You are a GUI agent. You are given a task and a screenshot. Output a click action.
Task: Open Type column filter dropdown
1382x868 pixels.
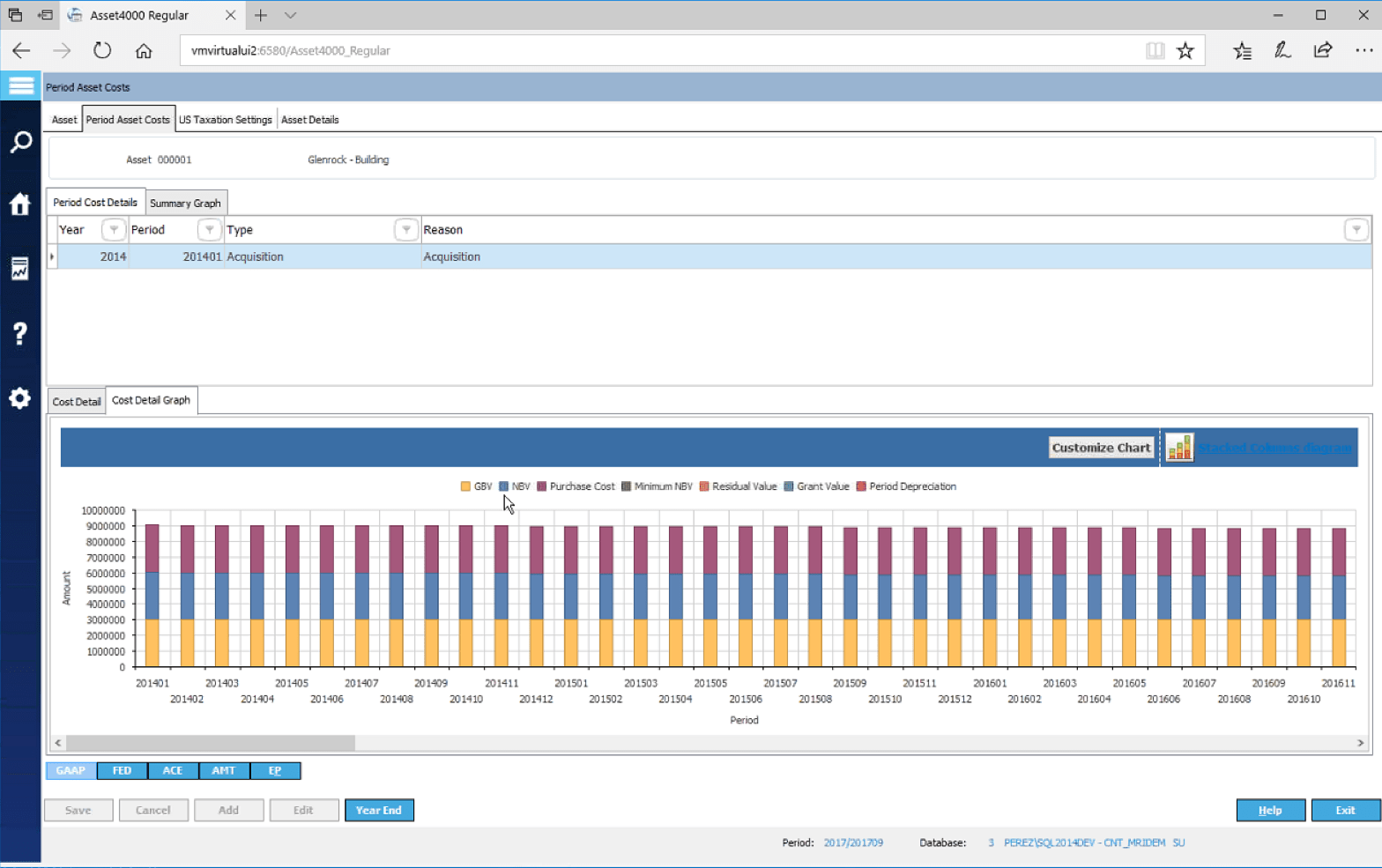pyautogui.click(x=406, y=230)
